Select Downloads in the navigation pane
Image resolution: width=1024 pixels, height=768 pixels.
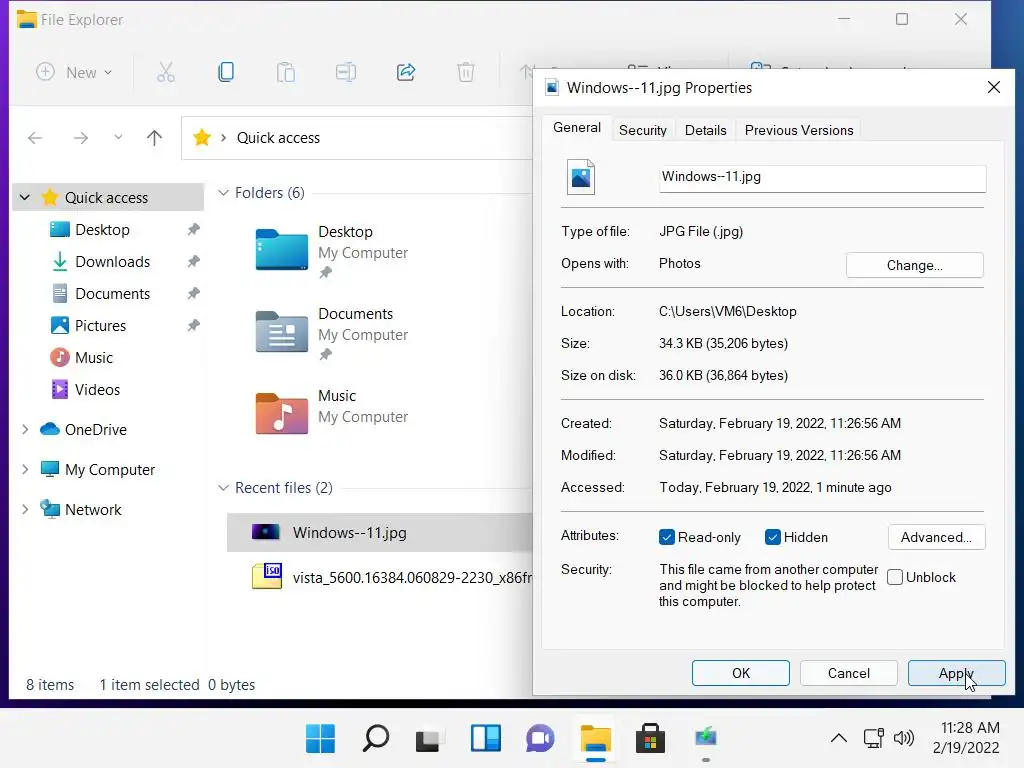[112, 262]
